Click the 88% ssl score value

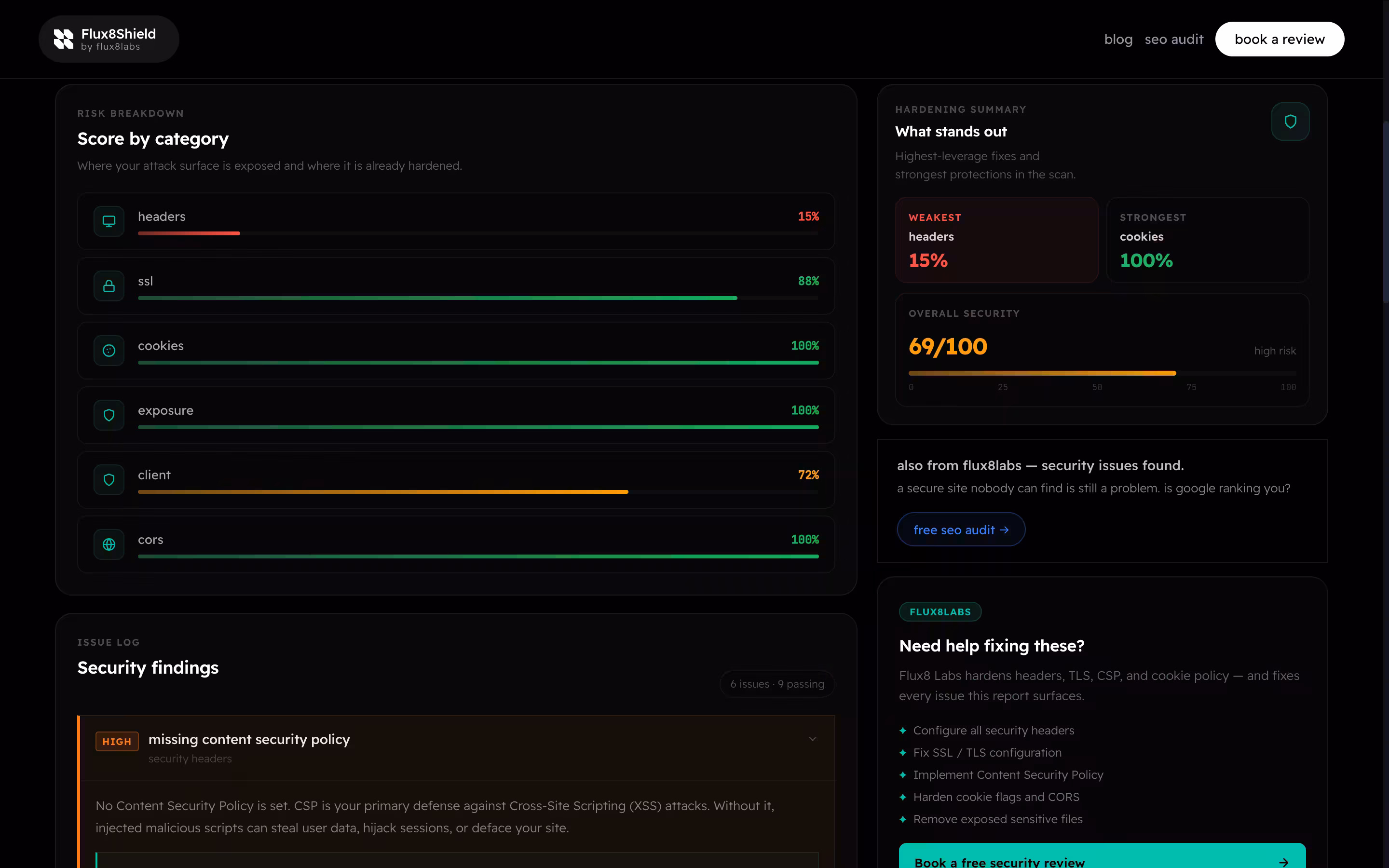click(808, 281)
